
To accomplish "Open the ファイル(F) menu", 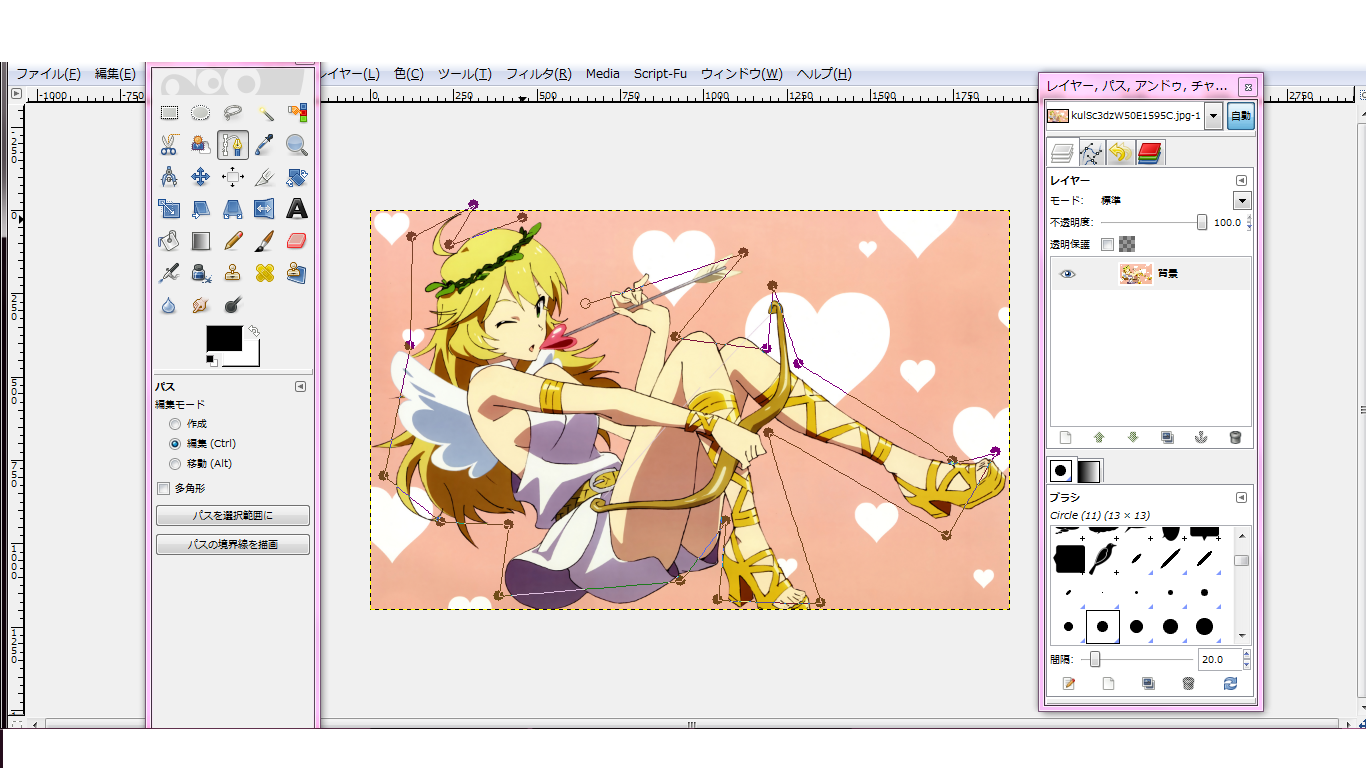I will 48,74.
